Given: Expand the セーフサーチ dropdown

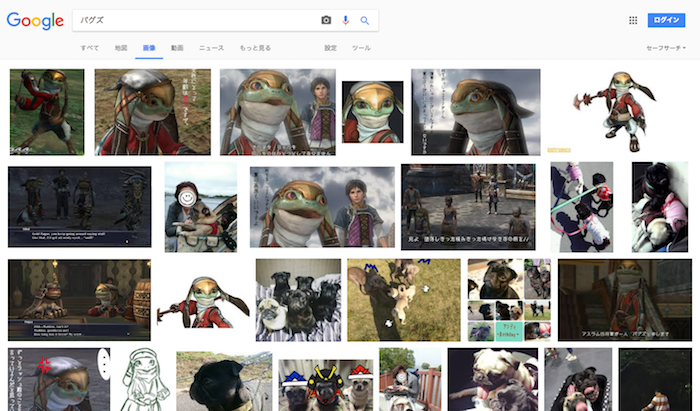Looking at the screenshot, I should 669,48.
